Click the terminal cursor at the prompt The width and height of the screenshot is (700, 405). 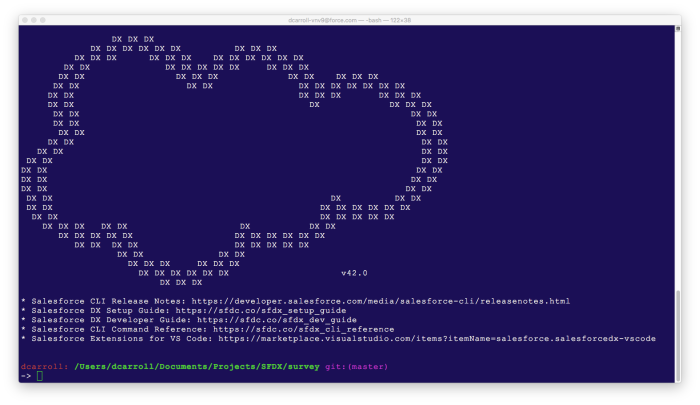[x=40, y=376]
